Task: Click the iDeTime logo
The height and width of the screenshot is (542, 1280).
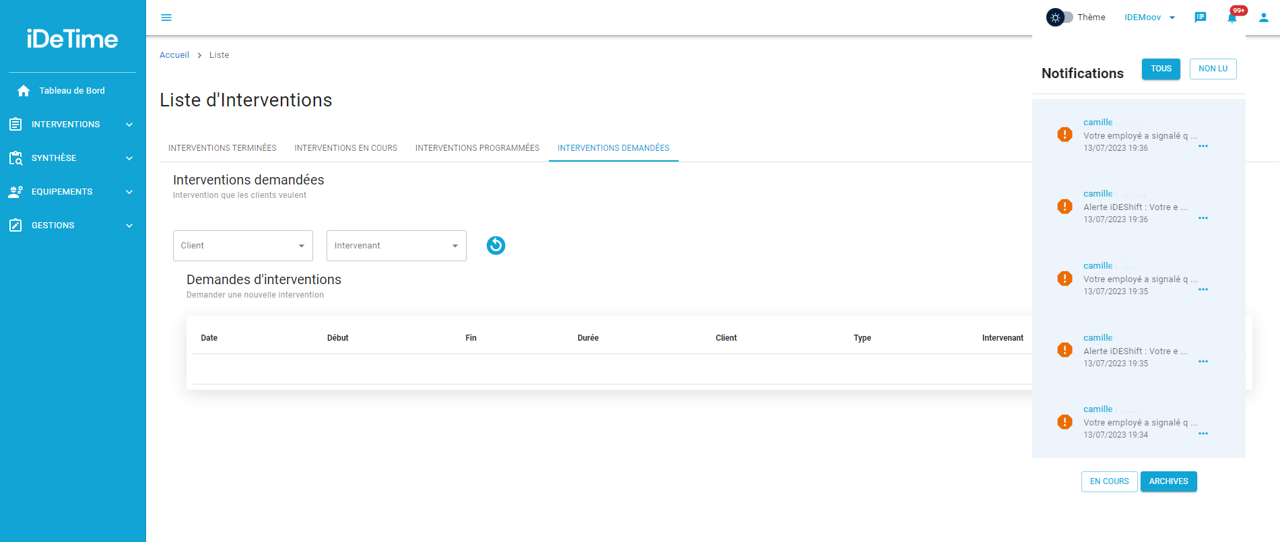Action: coord(72,39)
